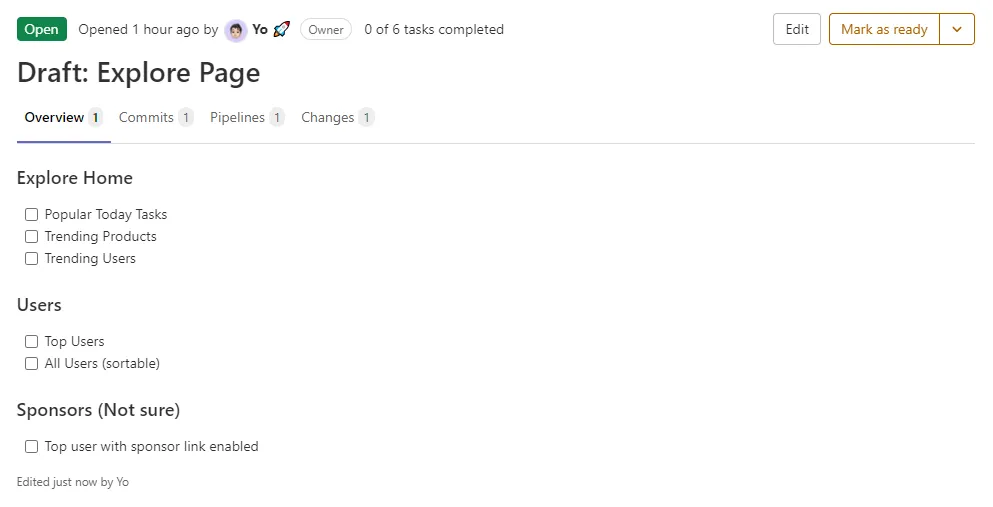Click the Edit button
Screen dimensions: 993x507
pyautogui.click(x=797, y=30)
